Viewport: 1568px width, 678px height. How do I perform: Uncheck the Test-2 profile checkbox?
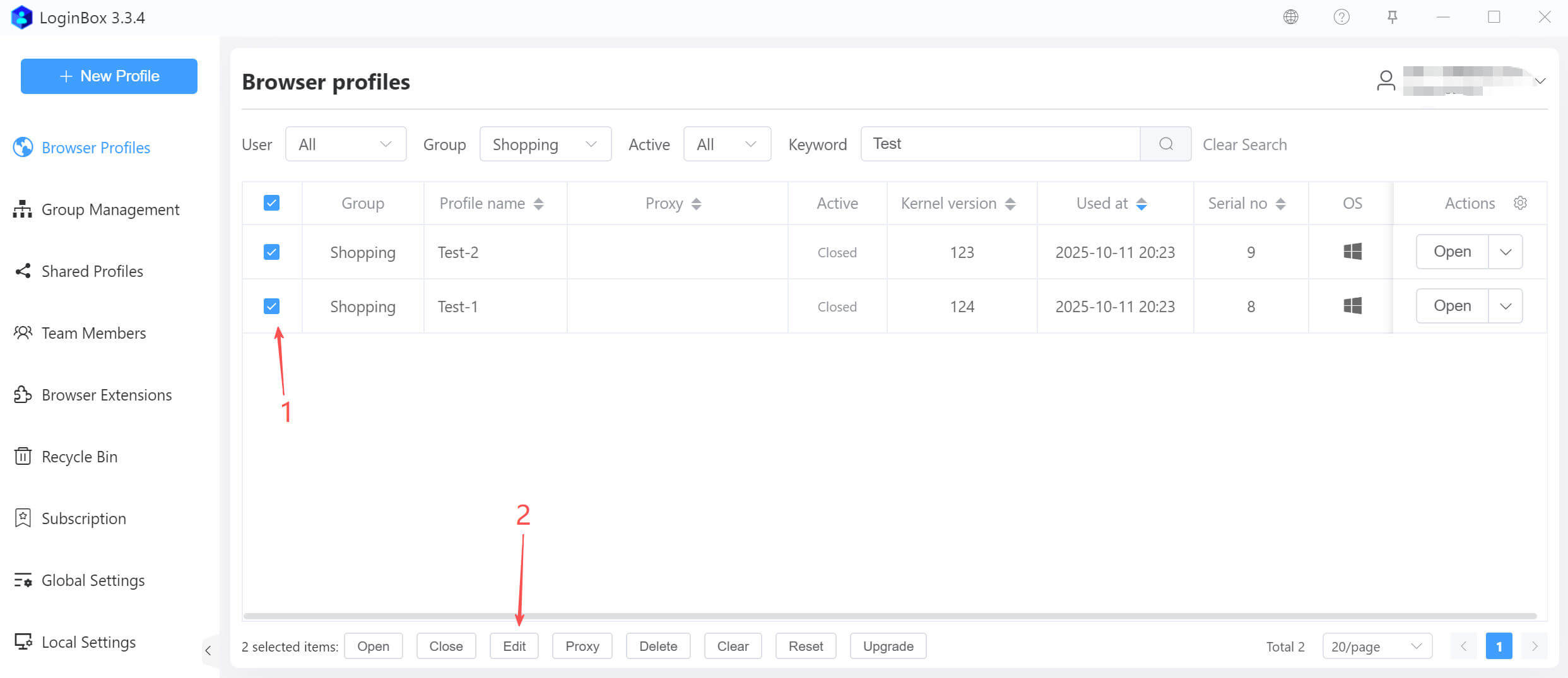tap(271, 252)
